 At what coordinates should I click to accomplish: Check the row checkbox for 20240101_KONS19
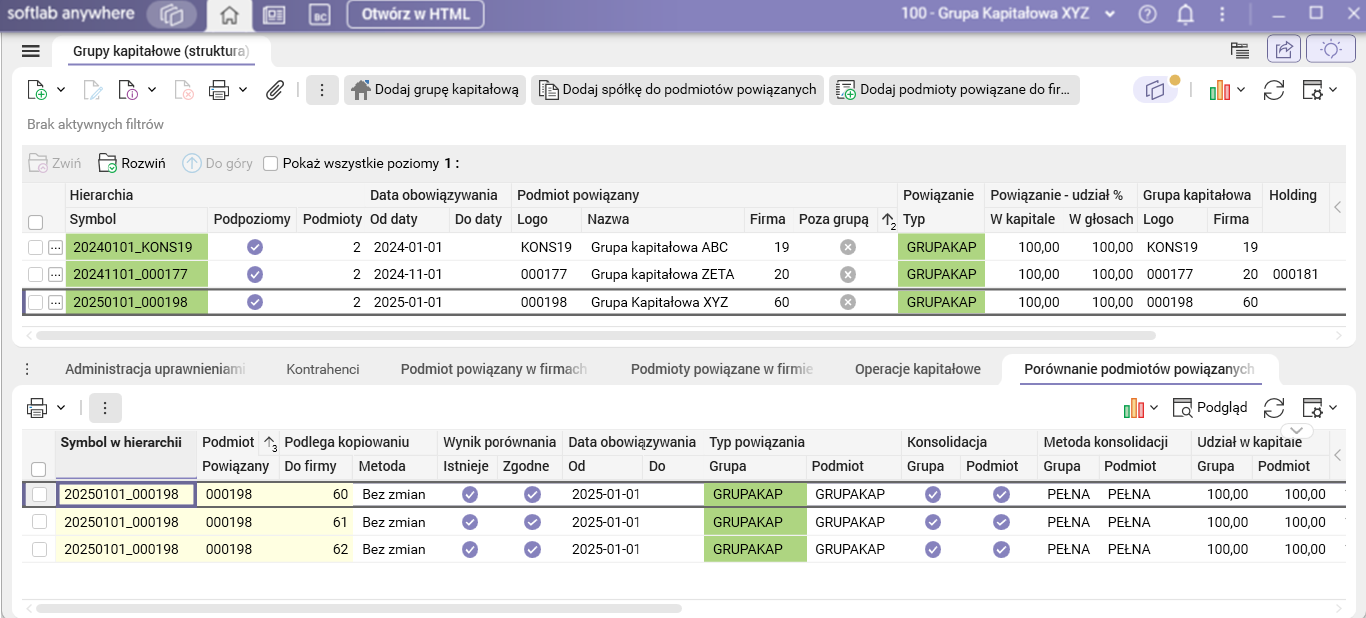click(36, 247)
